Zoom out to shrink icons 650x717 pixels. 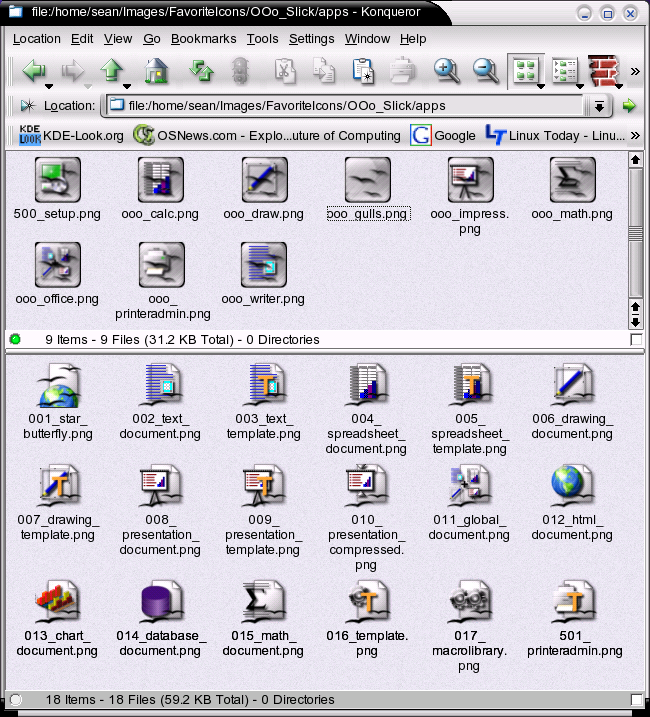coord(485,71)
